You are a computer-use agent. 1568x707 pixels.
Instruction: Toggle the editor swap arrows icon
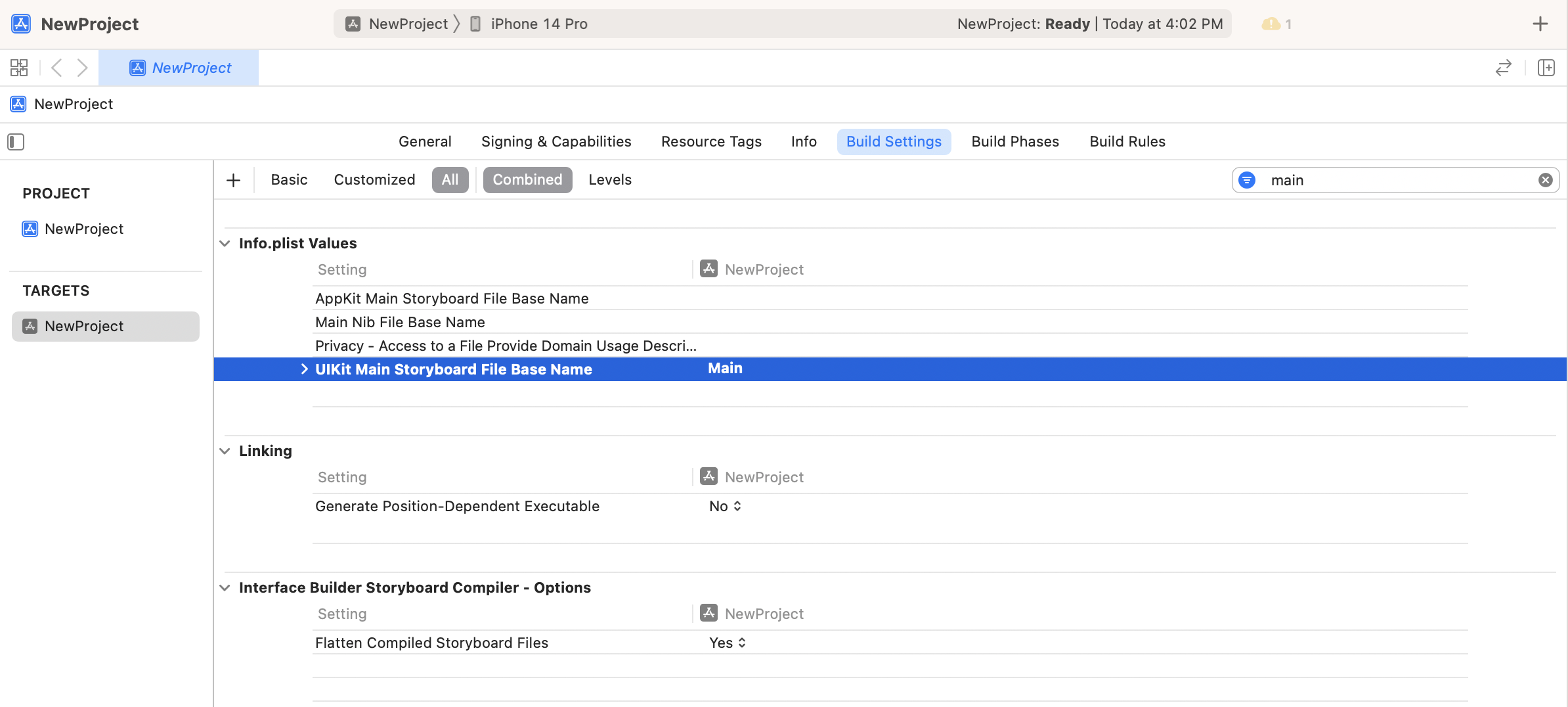click(1504, 68)
